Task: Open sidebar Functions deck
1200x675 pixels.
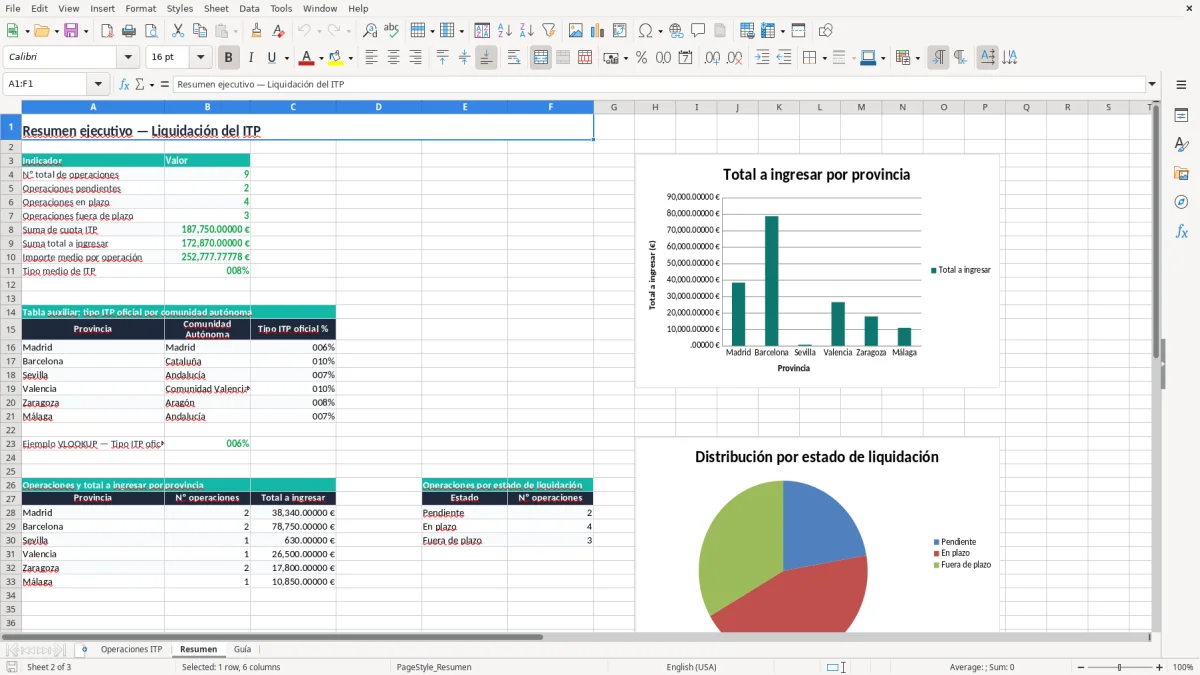Action: click(1181, 231)
